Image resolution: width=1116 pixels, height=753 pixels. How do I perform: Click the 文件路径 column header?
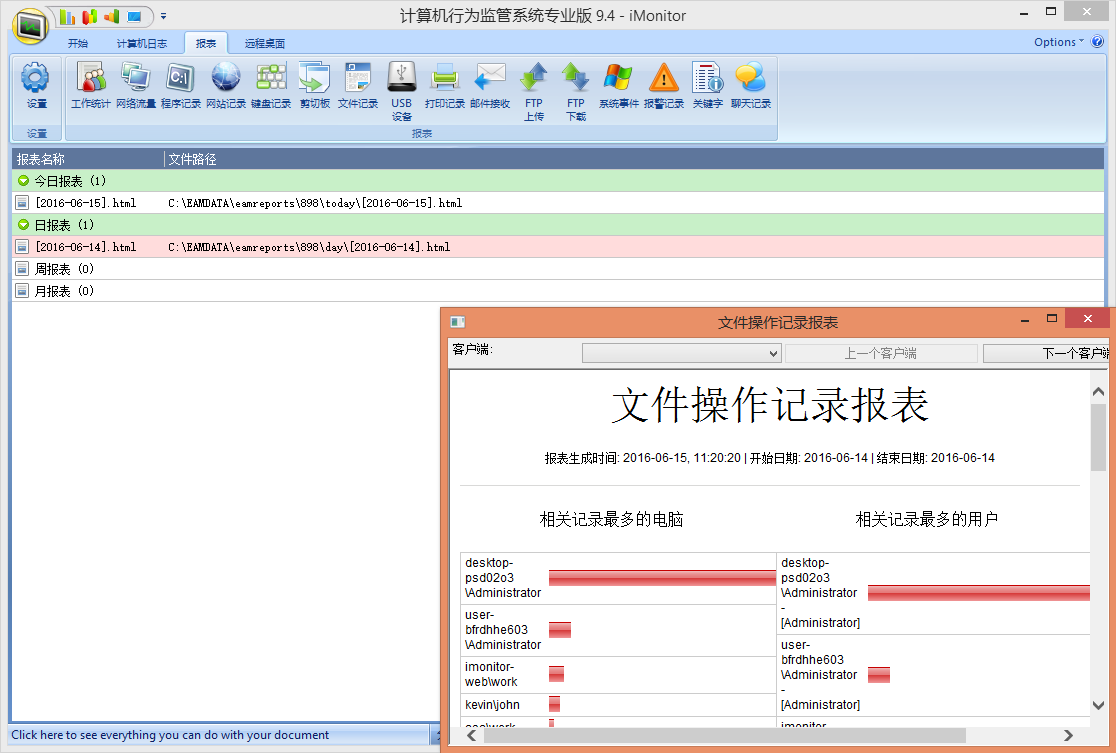pos(192,159)
